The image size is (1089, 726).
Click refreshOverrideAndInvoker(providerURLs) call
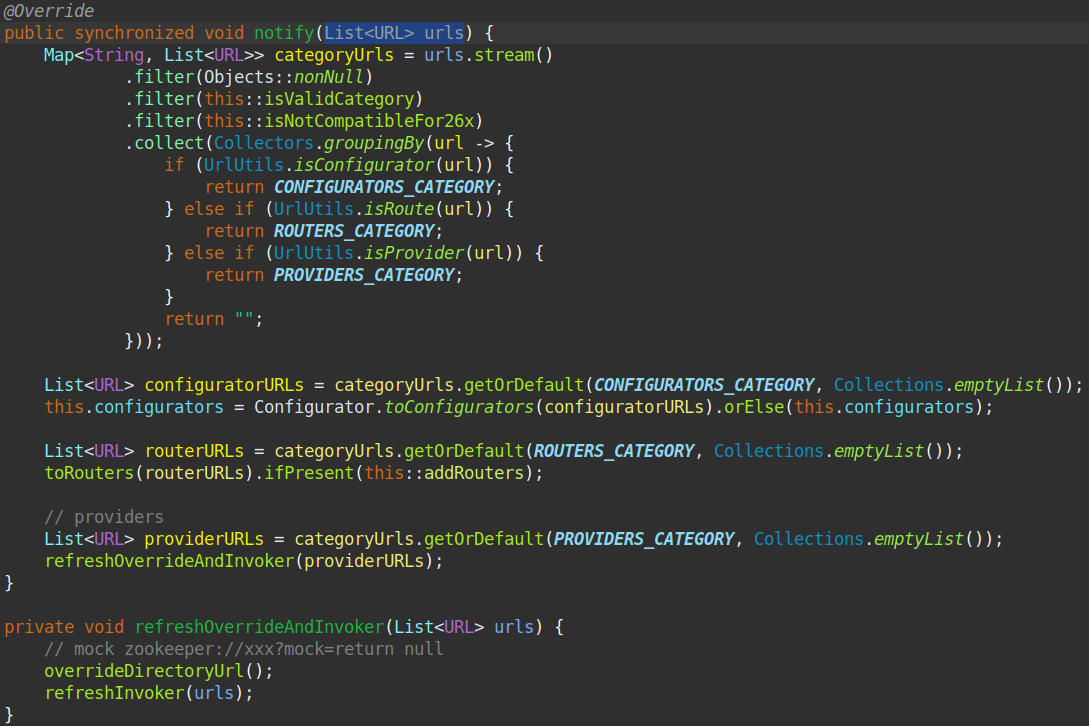coord(243,561)
